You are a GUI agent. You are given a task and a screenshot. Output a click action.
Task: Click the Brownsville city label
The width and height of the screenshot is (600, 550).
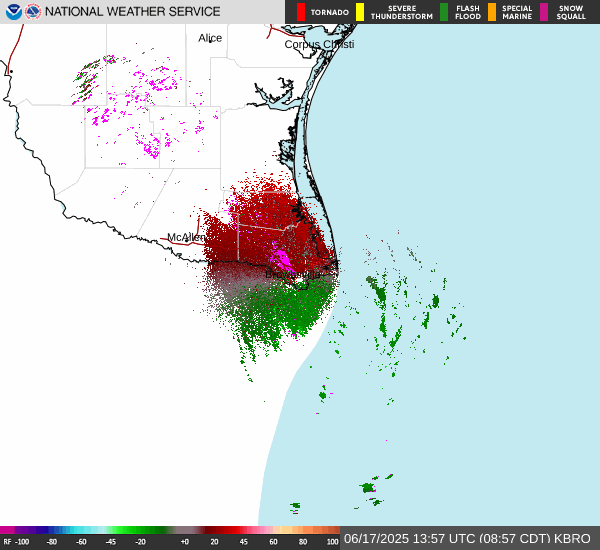pos(293,274)
